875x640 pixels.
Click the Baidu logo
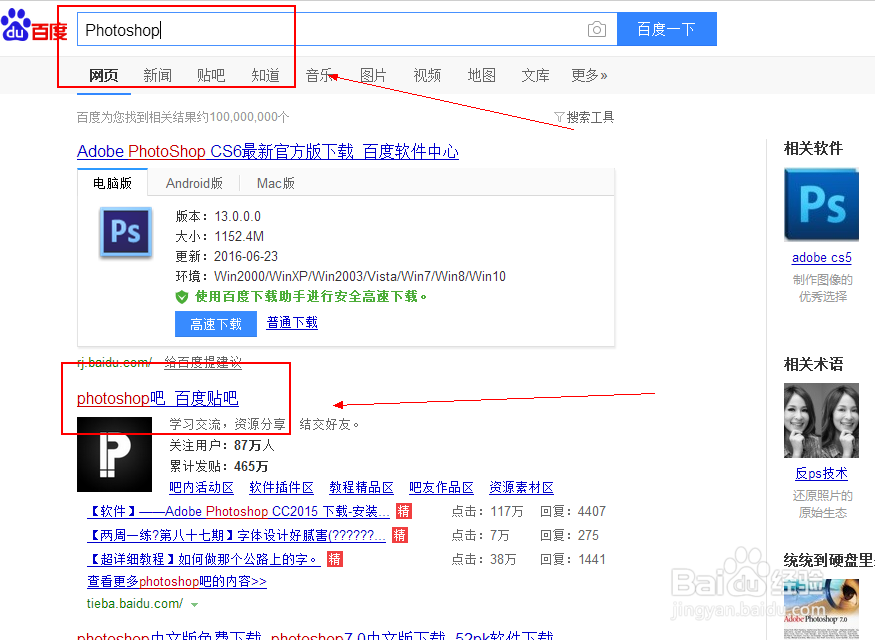[x=33, y=26]
